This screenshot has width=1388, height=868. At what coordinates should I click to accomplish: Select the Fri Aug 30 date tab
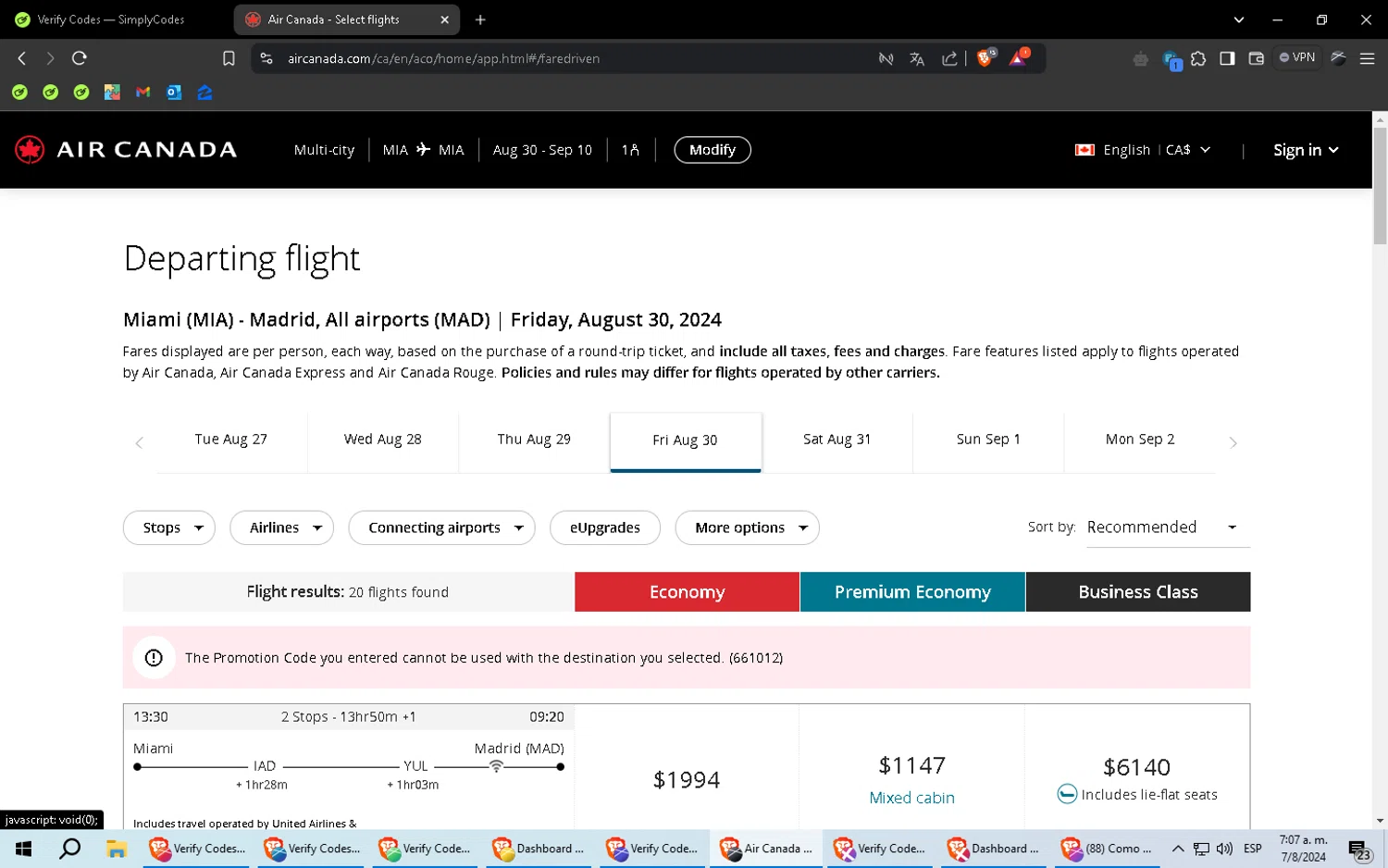685,441
